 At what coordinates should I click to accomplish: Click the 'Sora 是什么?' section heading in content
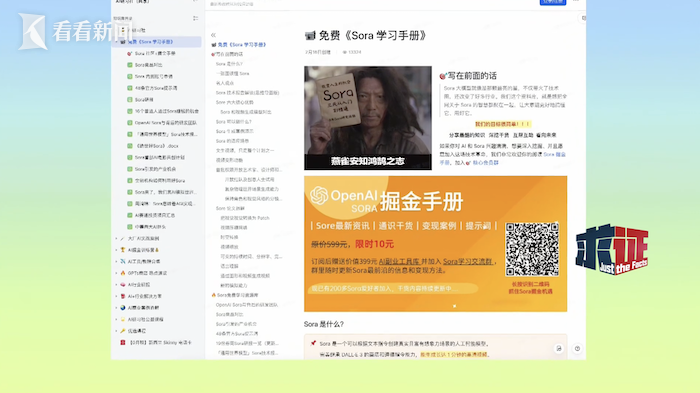pyautogui.click(x=324, y=324)
